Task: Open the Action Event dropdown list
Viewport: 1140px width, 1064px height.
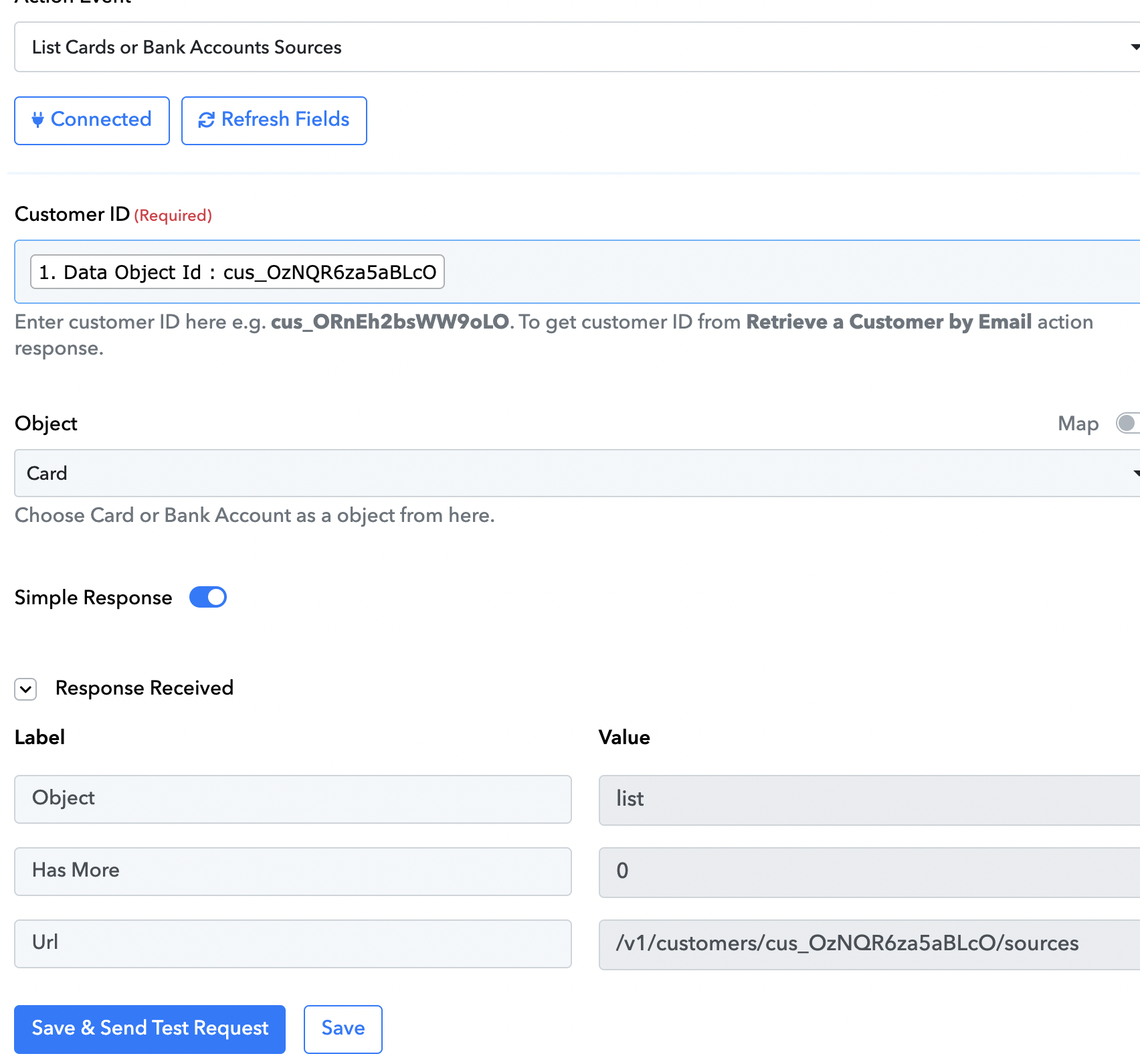Action: pos(577,47)
